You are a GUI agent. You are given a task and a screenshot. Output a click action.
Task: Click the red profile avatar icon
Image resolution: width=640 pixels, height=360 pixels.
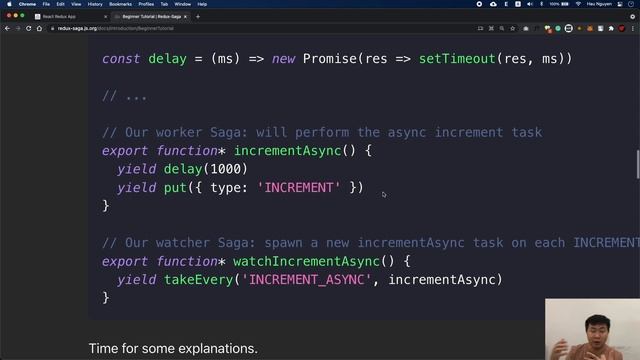click(622, 29)
